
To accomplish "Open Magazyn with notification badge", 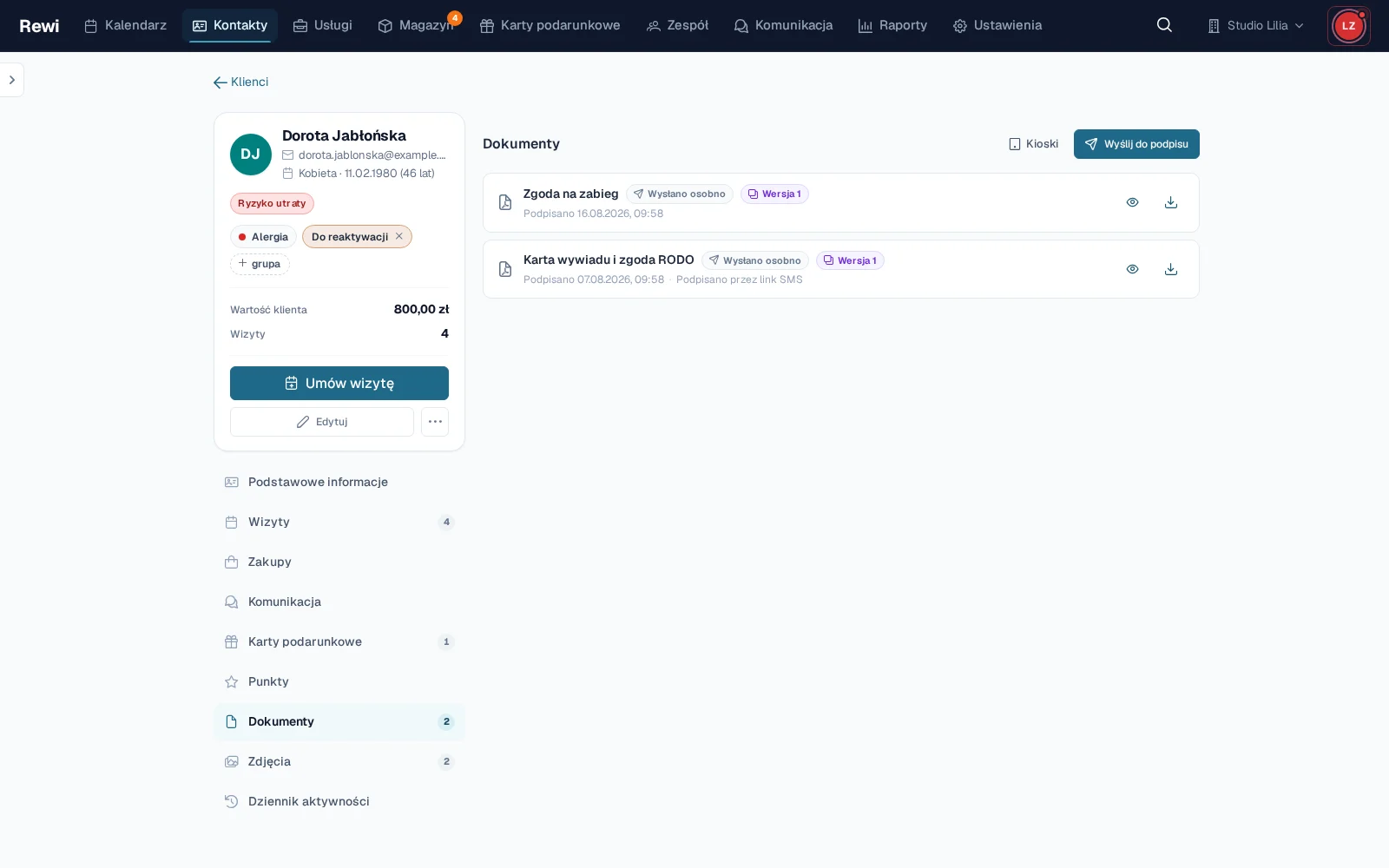I will tap(417, 25).
